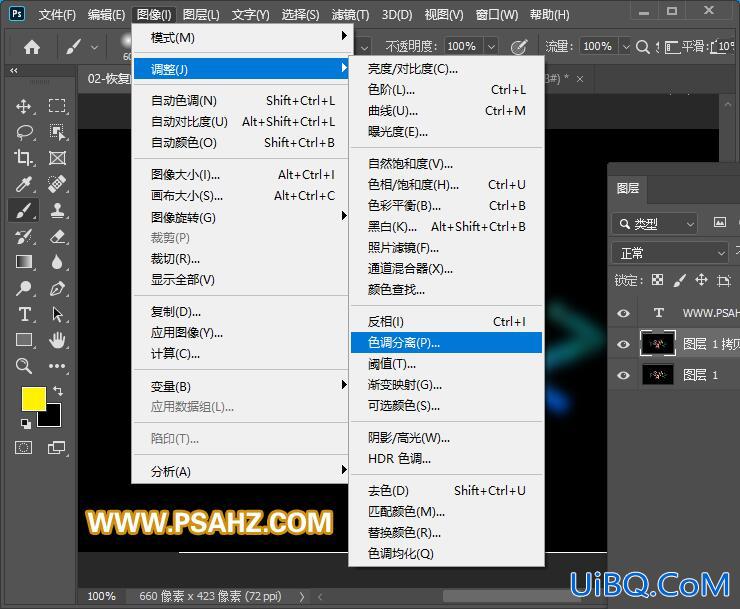The image size is (740, 609).
Task: Open the extra tools ellipsis
Action: pyautogui.click(x=57, y=366)
